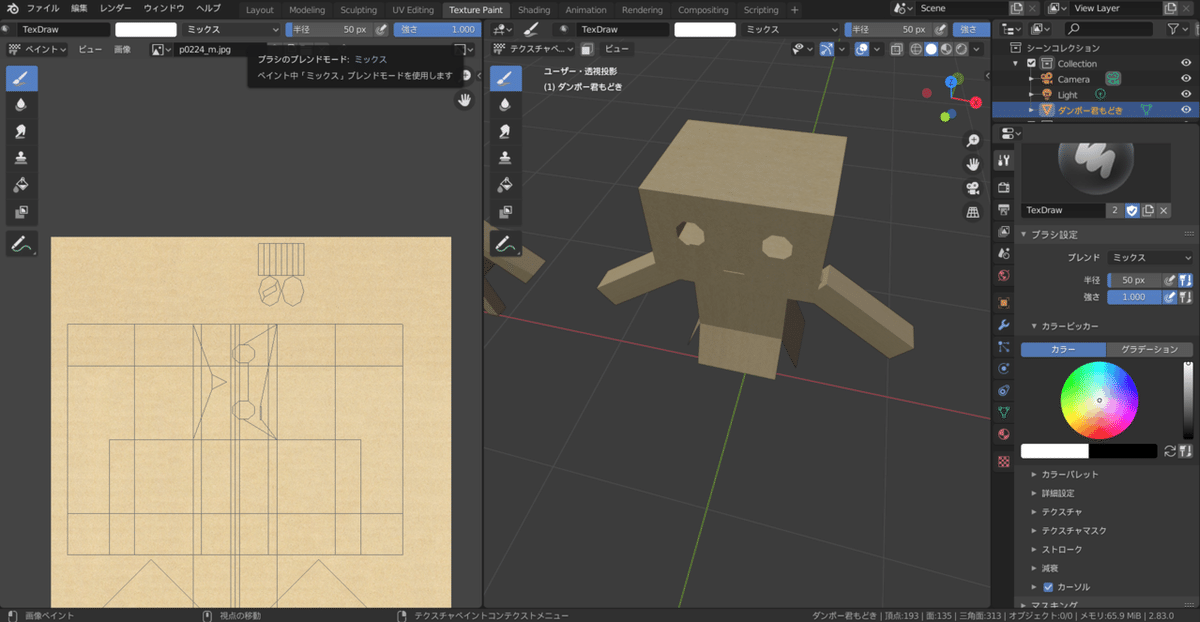This screenshot has width=1200, height=622.
Task: Select the Soften tool in image editor
Action: (21, 104)
